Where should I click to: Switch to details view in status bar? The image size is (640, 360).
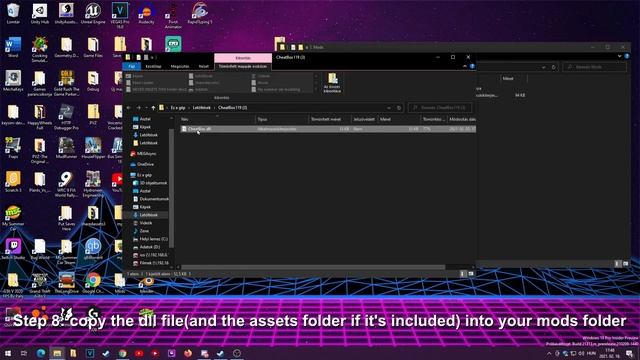coord(463,274)
